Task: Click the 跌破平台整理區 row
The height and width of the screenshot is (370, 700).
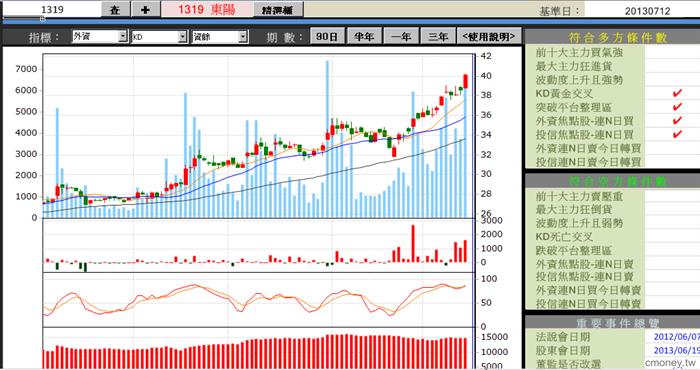Action: pos(612,250)
